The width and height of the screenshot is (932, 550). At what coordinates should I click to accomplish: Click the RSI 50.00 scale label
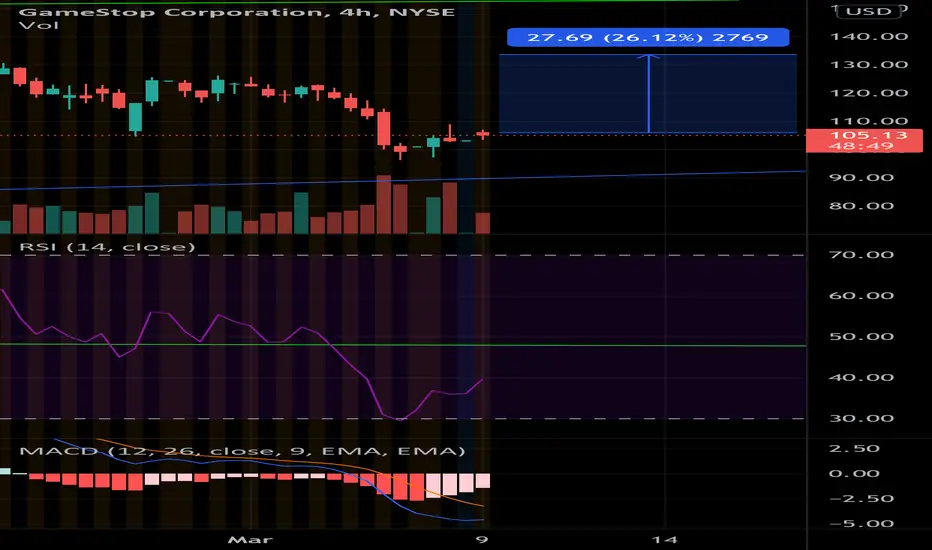pos(861,337)
